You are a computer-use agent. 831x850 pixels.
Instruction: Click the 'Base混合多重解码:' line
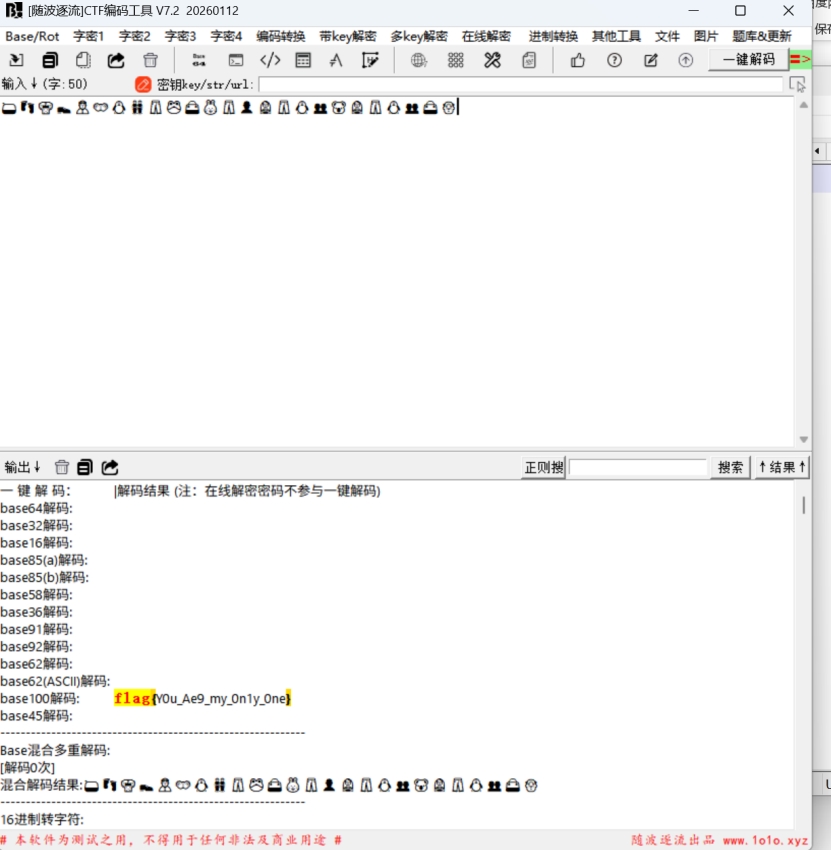point(55,751)
